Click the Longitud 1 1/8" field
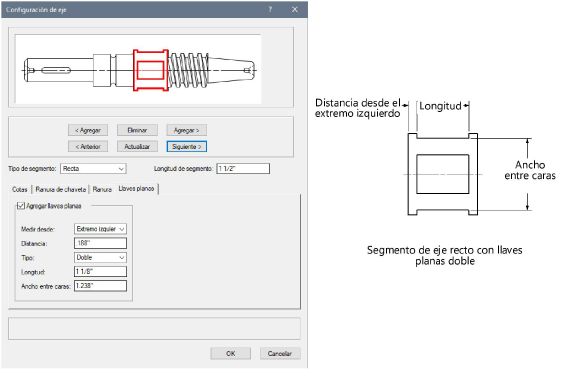Viewport: 567px width, 369px height. (100, 272)
